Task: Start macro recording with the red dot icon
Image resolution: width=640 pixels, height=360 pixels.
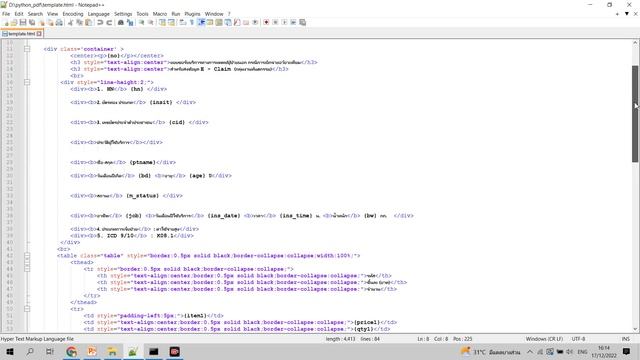Action: click(x=266, y=22)
